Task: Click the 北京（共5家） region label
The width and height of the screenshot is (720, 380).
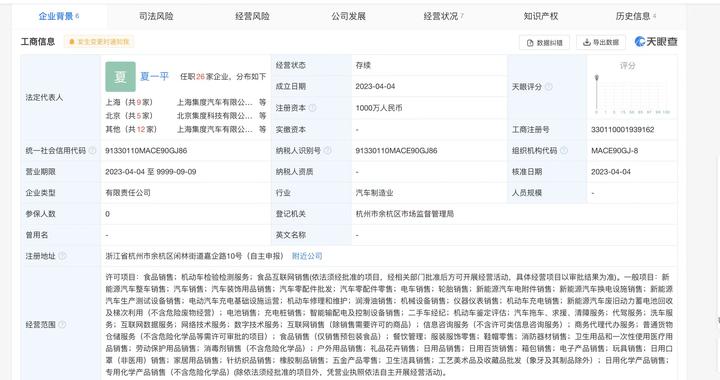Action: pos(129,116)
